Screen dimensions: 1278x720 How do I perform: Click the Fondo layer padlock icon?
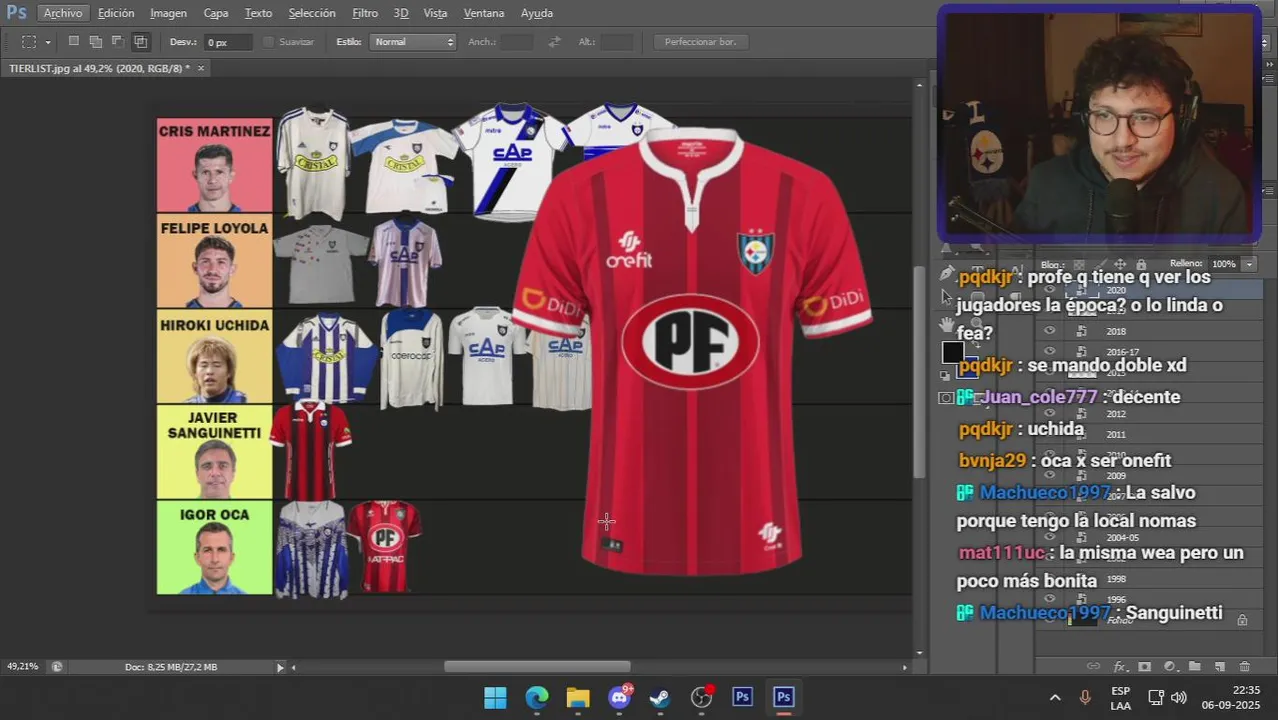[x=1242, y=620]
